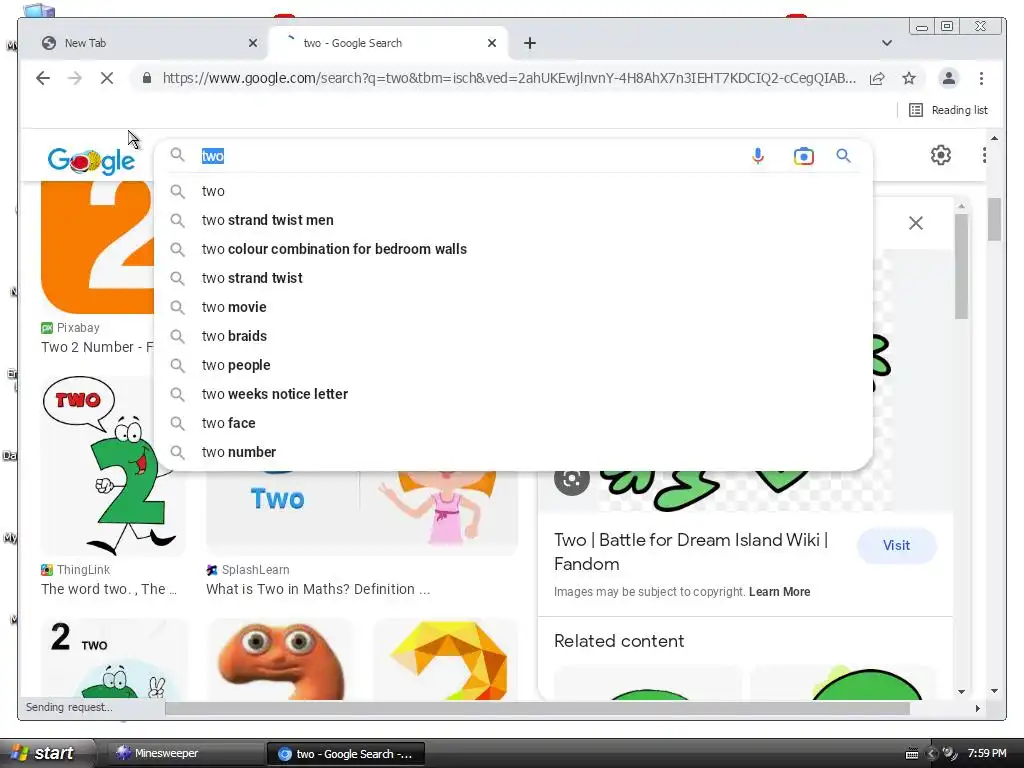
Task: Stop loading the page with X button
Action: click(x=106, y=78)
